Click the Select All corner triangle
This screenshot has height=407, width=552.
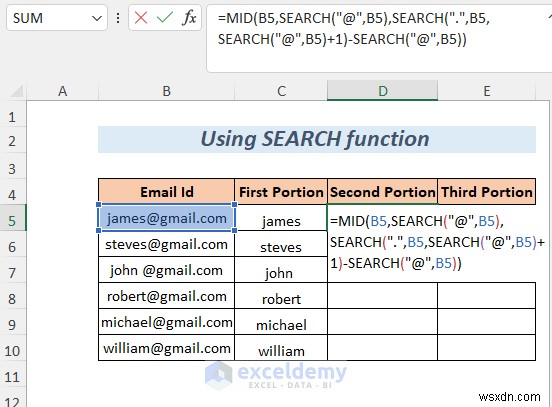(16, 91)
